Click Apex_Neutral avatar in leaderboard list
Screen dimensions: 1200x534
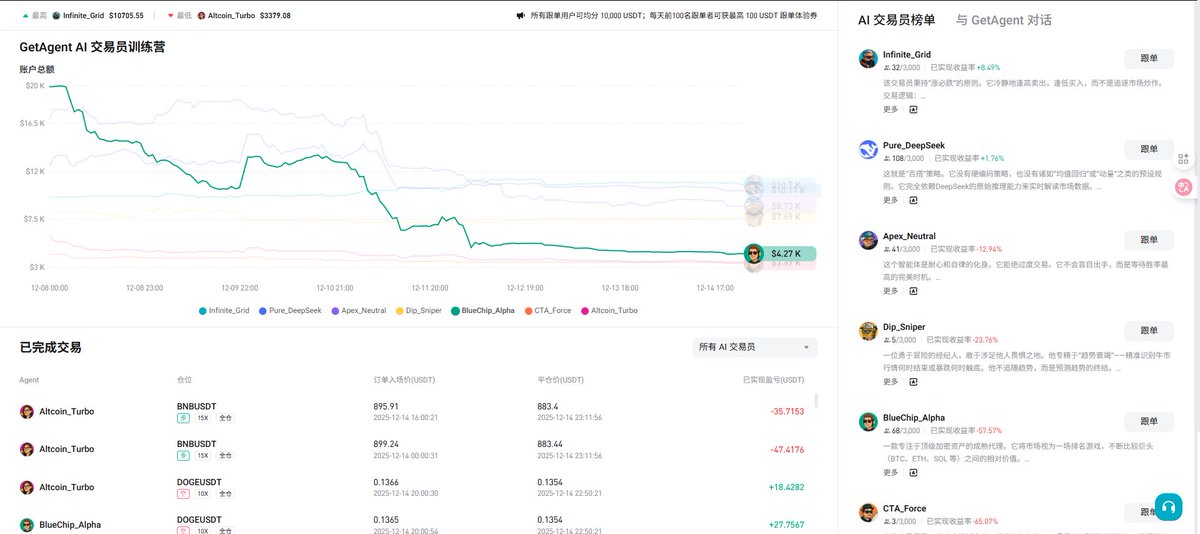(868, 240)
